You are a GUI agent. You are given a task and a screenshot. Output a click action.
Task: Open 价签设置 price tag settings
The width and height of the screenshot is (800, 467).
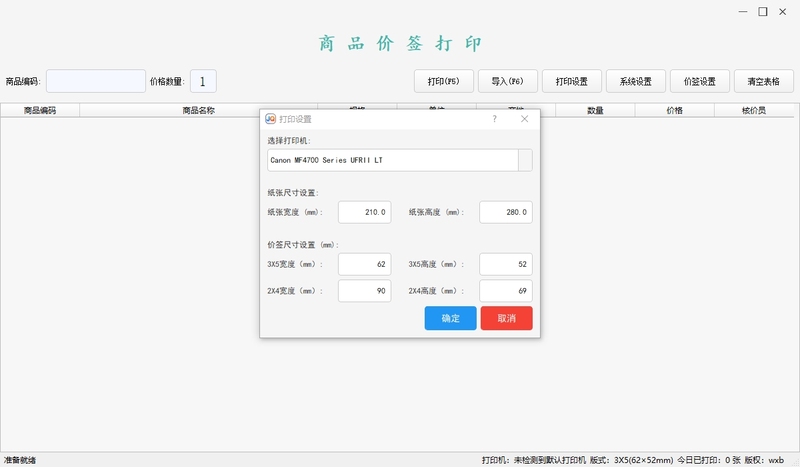click(699, 81)
